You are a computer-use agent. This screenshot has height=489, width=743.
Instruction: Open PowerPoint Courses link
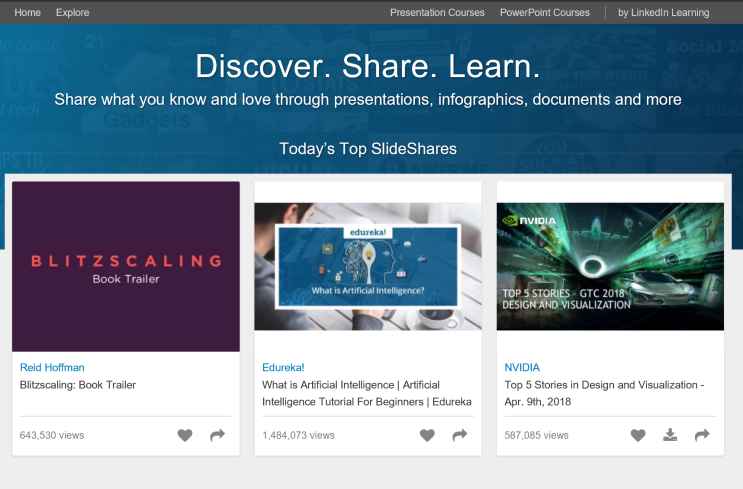point(545,13)
